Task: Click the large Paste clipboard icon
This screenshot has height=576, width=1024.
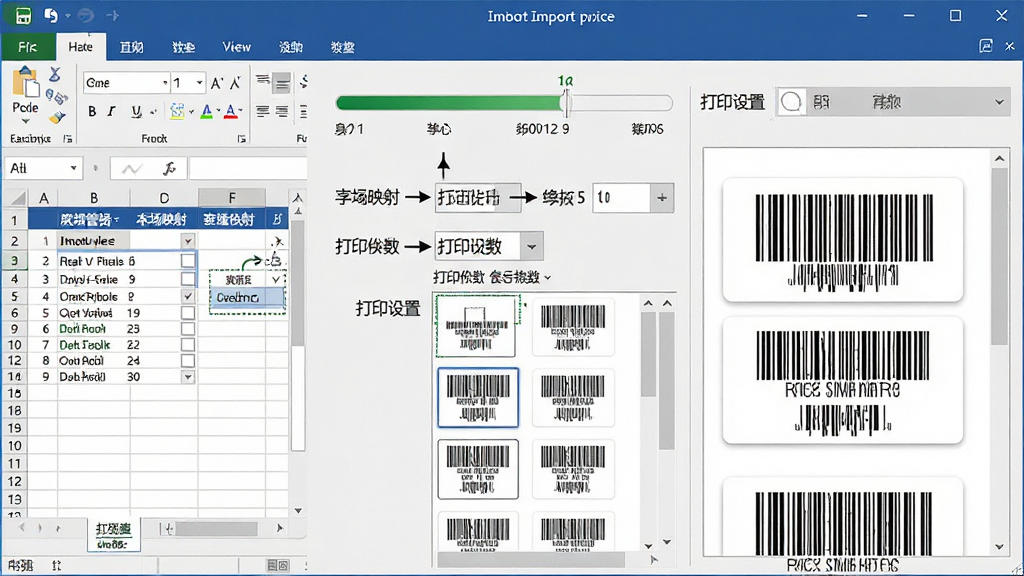Action: pos(25,84)
